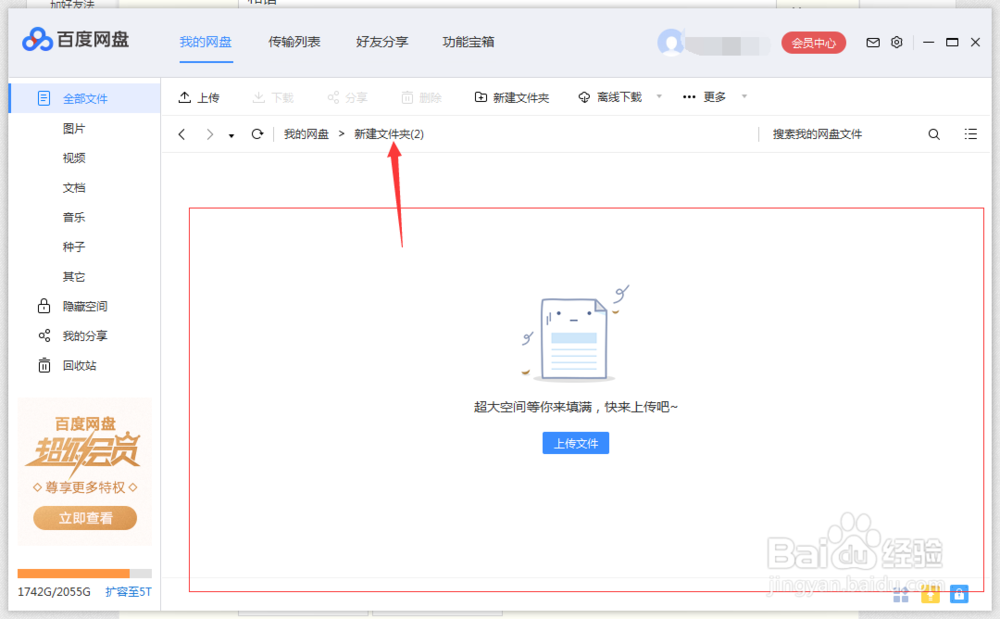Click the 上传文件 upload button

point(575,443)
